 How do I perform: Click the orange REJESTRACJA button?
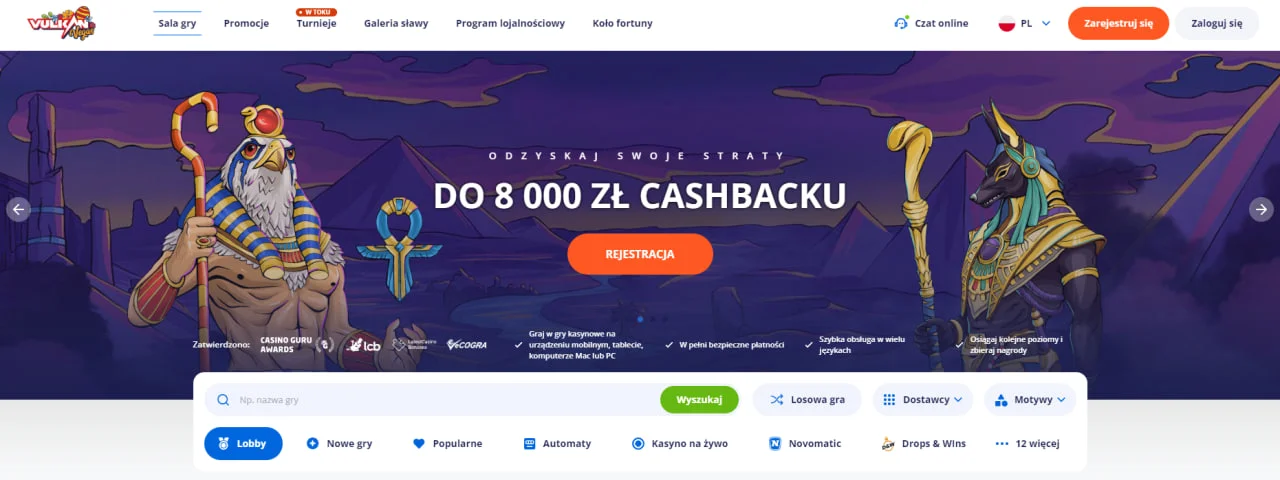pyautogui.click(x=640, y=254)
